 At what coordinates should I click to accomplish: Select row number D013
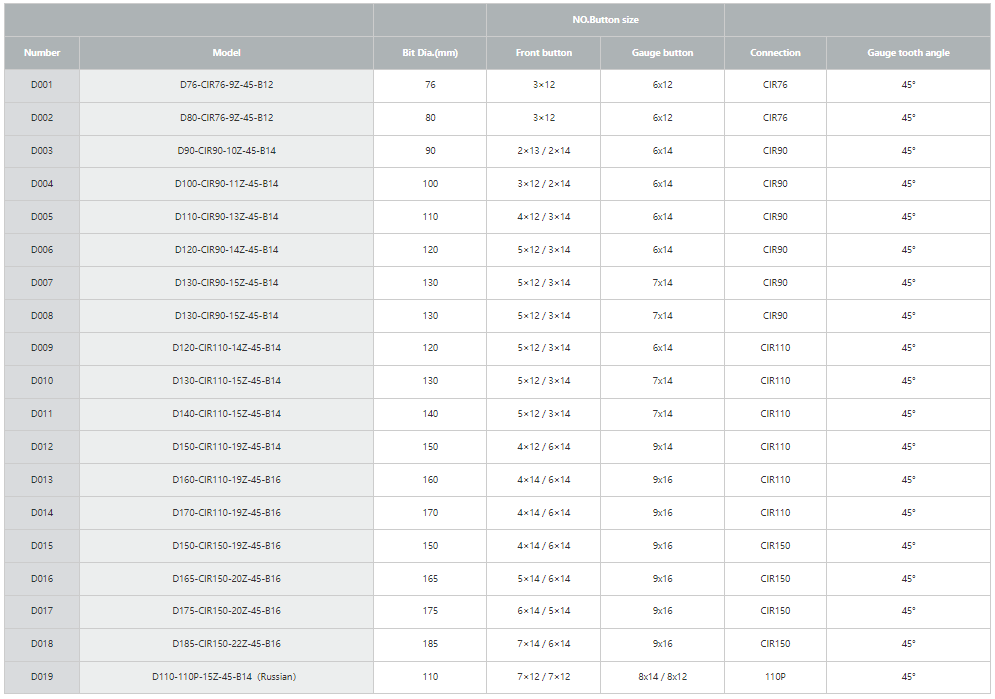42,480
